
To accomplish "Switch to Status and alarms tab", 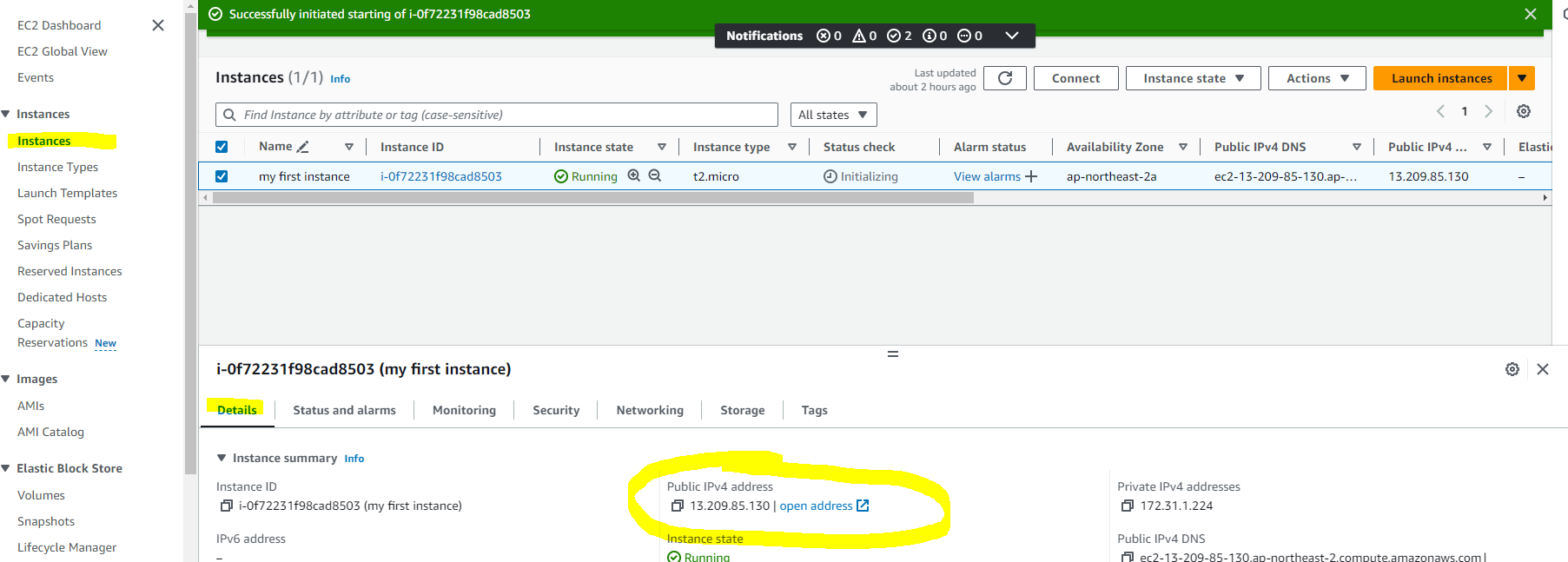I will pos(344,410).
